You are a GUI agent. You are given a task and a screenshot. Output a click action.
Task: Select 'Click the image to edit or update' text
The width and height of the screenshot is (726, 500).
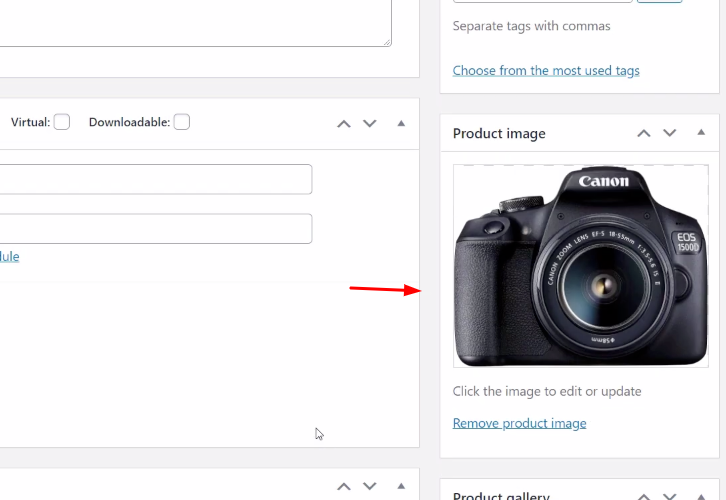tap(547, 392)
